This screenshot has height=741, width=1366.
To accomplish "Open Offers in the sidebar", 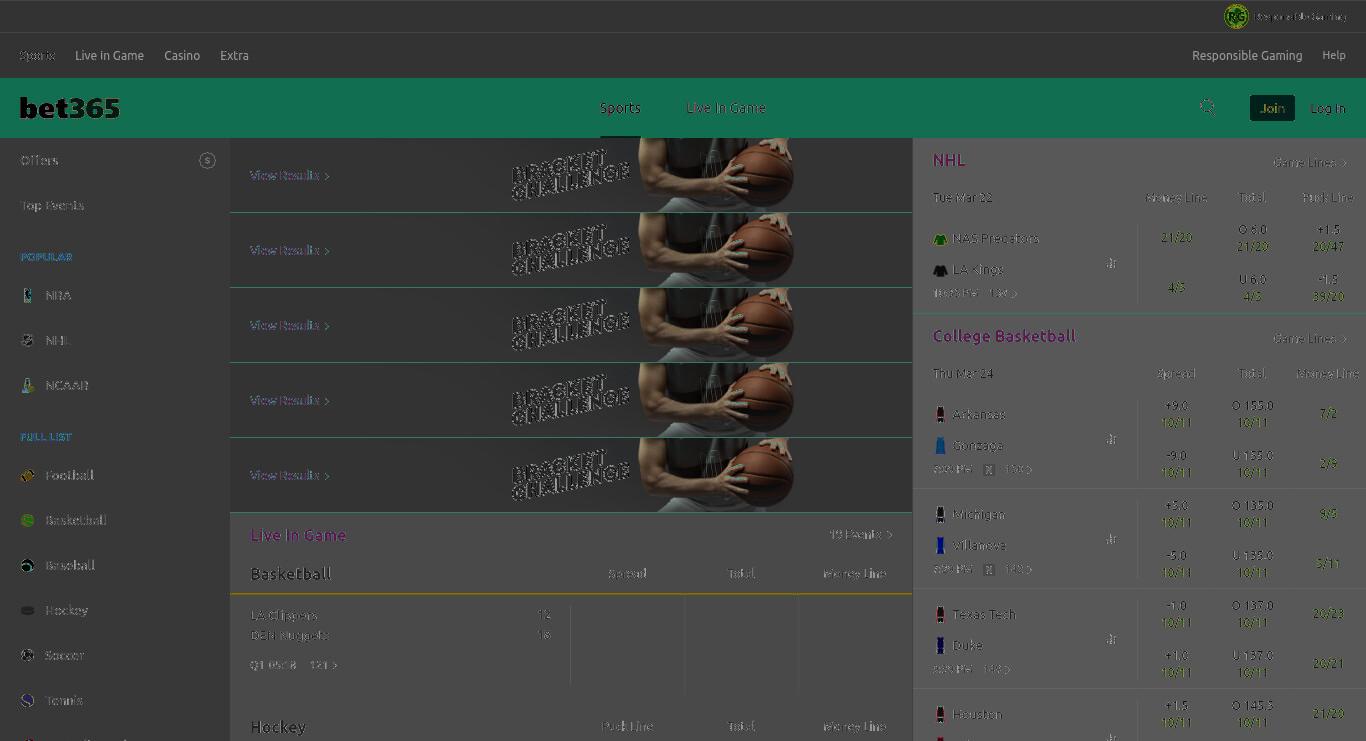I will (x=39, y=160).
